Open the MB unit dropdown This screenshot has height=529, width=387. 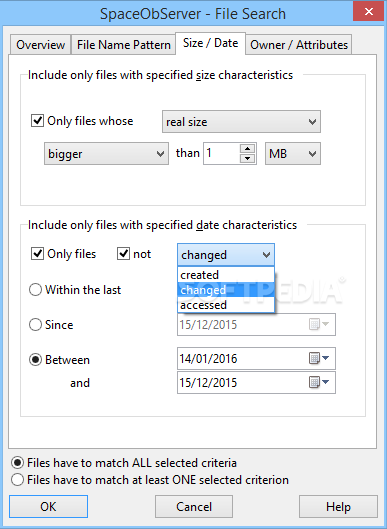point(293,154)
